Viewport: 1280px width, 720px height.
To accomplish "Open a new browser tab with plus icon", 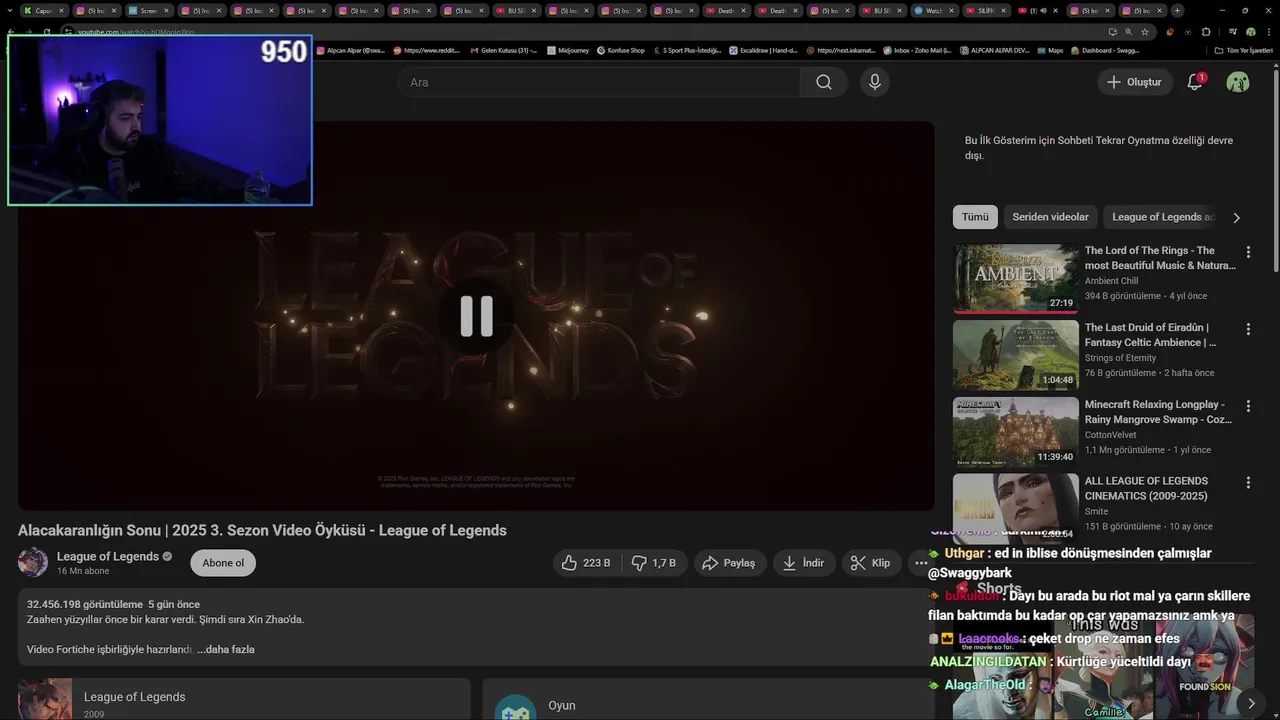I will coord(1177,11).
